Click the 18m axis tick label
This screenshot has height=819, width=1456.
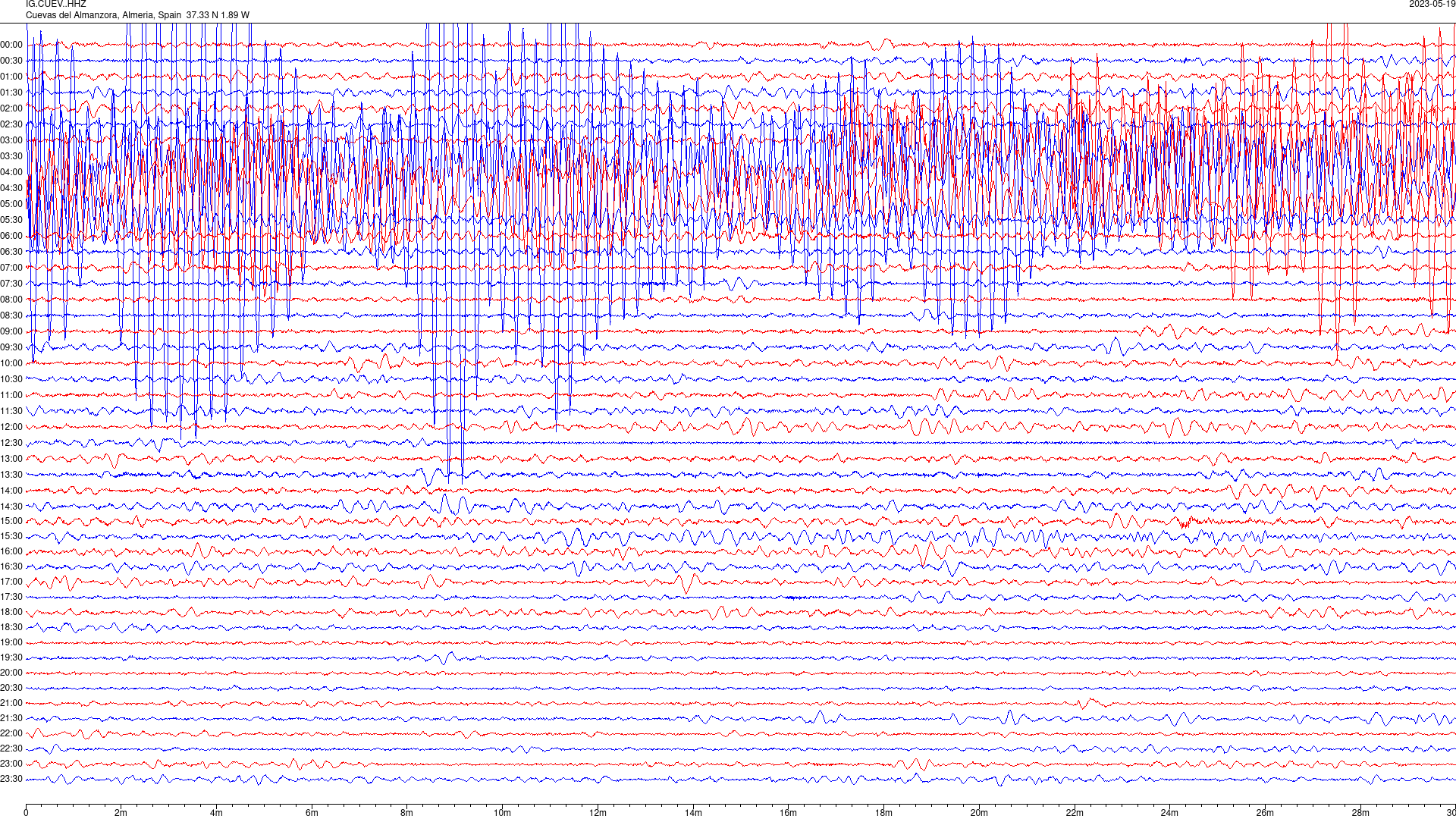point(883,814)
